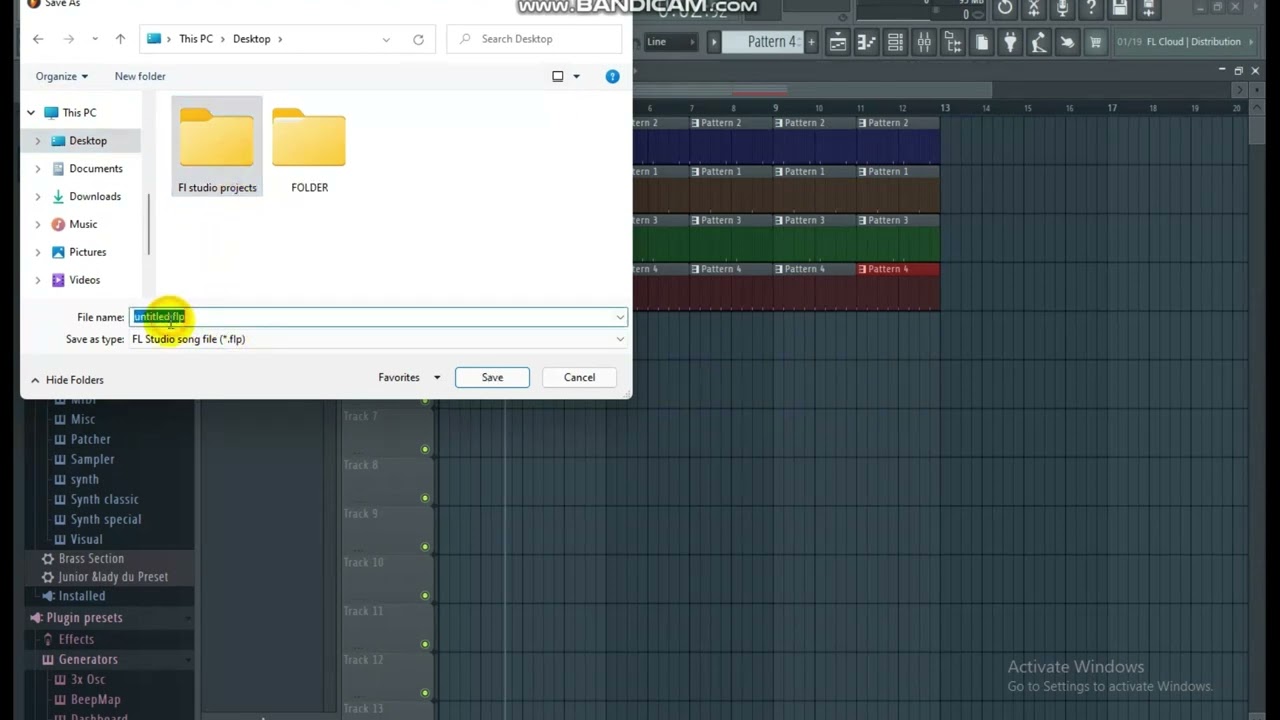This screenshot has height=720, width=1280.
Task: Open the FL Studio playlist view icon
Action: pos(838,42)
